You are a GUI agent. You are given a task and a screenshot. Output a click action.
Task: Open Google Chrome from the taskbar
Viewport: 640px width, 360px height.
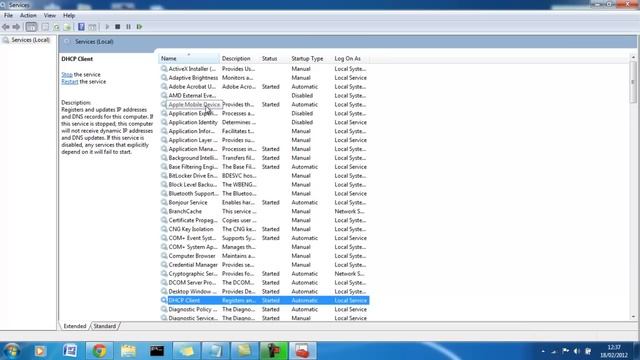(x=99, y=351)
